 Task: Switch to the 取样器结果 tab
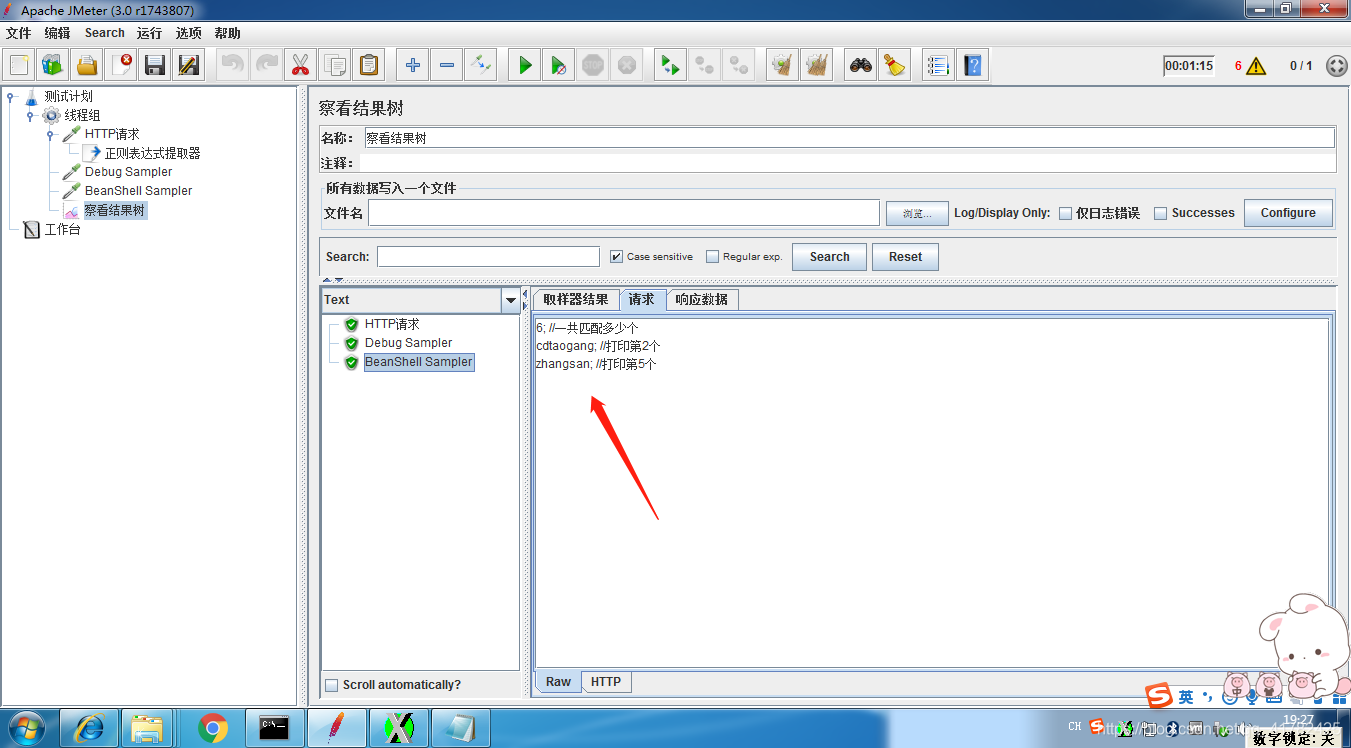(x=576, y=300)
